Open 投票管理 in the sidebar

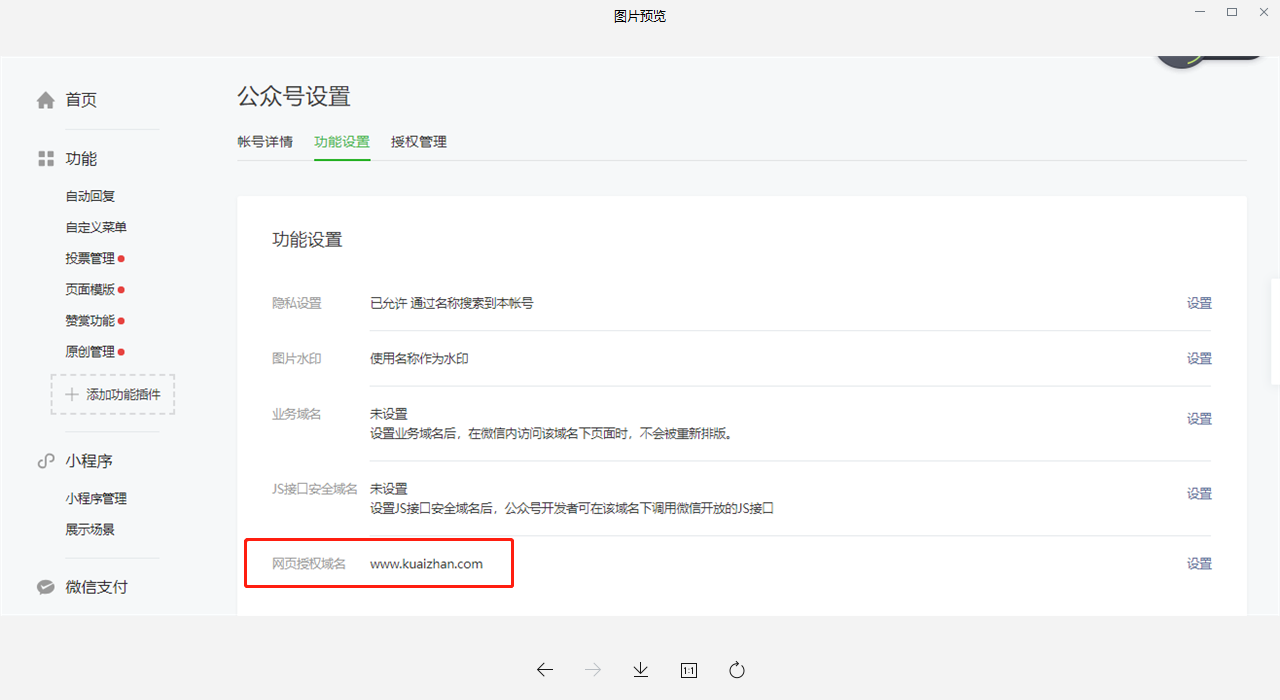[90, 259]
